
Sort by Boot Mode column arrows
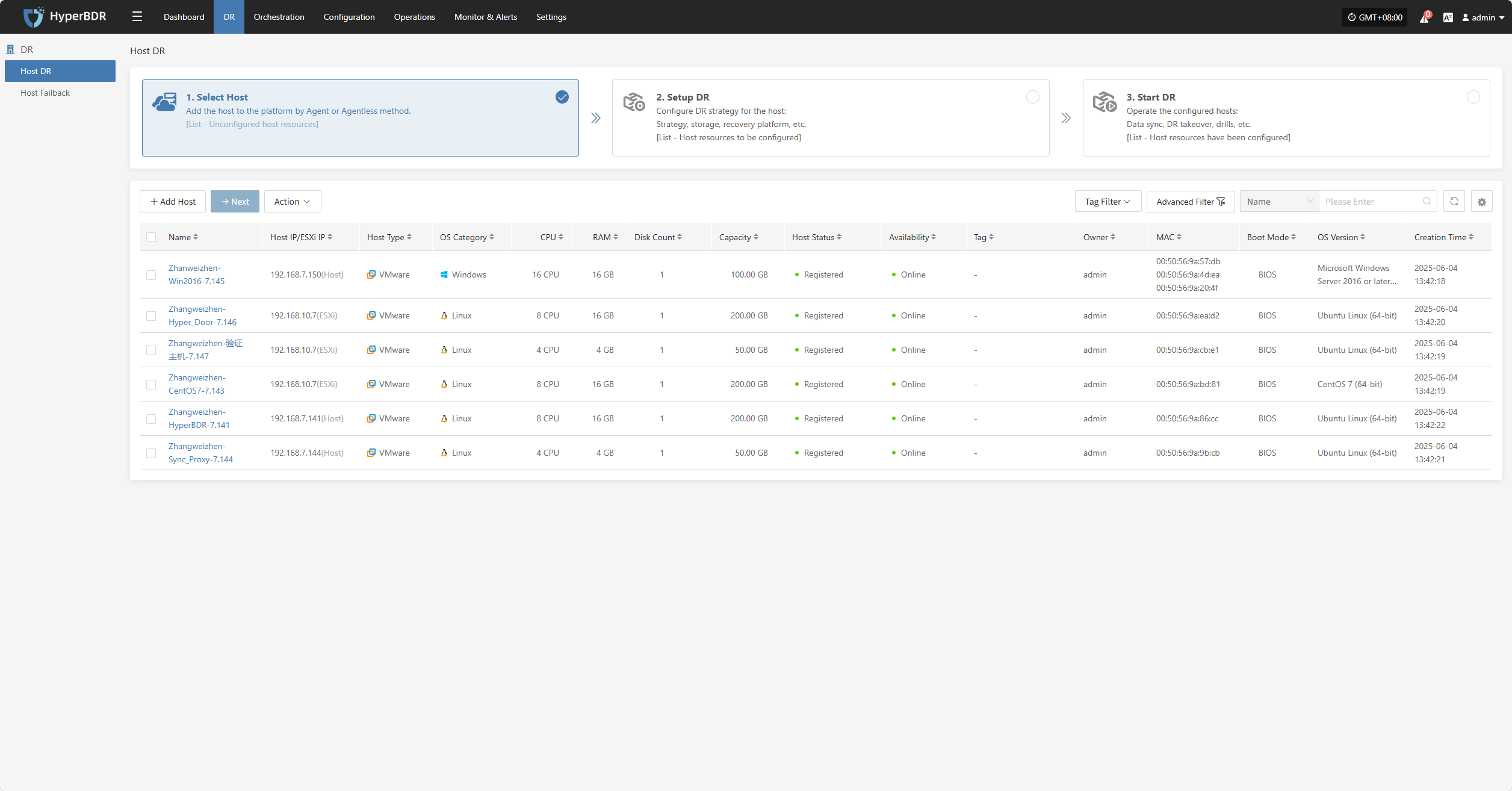point(1294,237)
